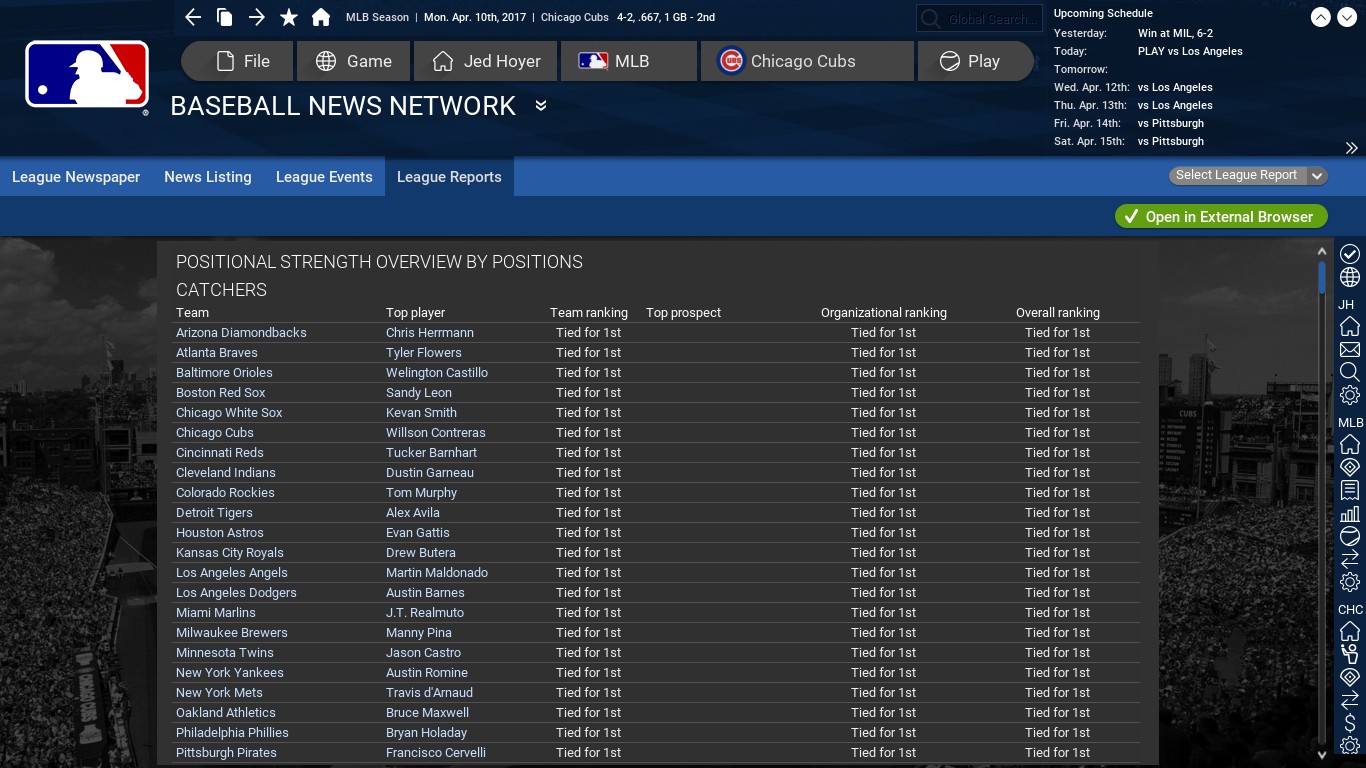Click Open in External Browser button
The image size is (1366, 768).
click(1221, 217)
